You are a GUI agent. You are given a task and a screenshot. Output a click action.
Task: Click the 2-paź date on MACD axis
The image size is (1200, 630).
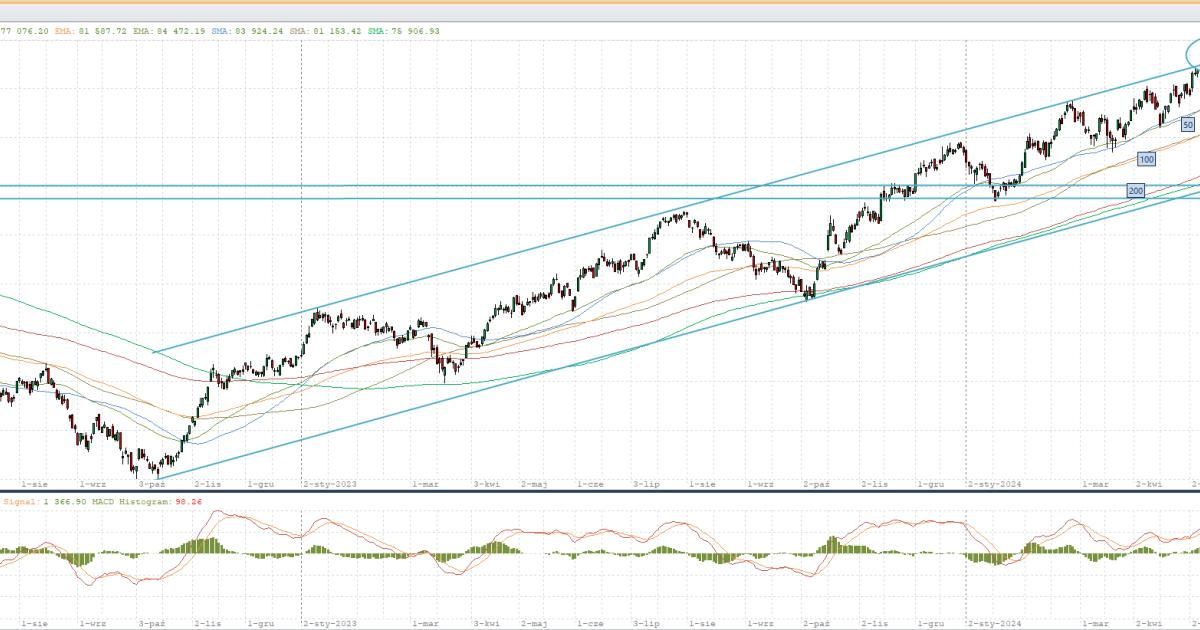click(x=817, y=622)
